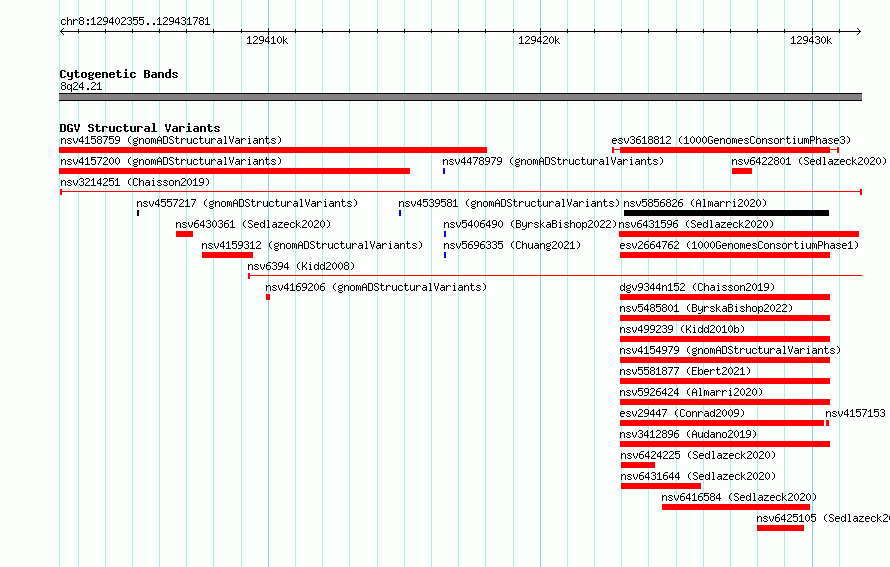Select the nsv4157200 variant bar label
The image size is (890, 567).
[171, 161]
